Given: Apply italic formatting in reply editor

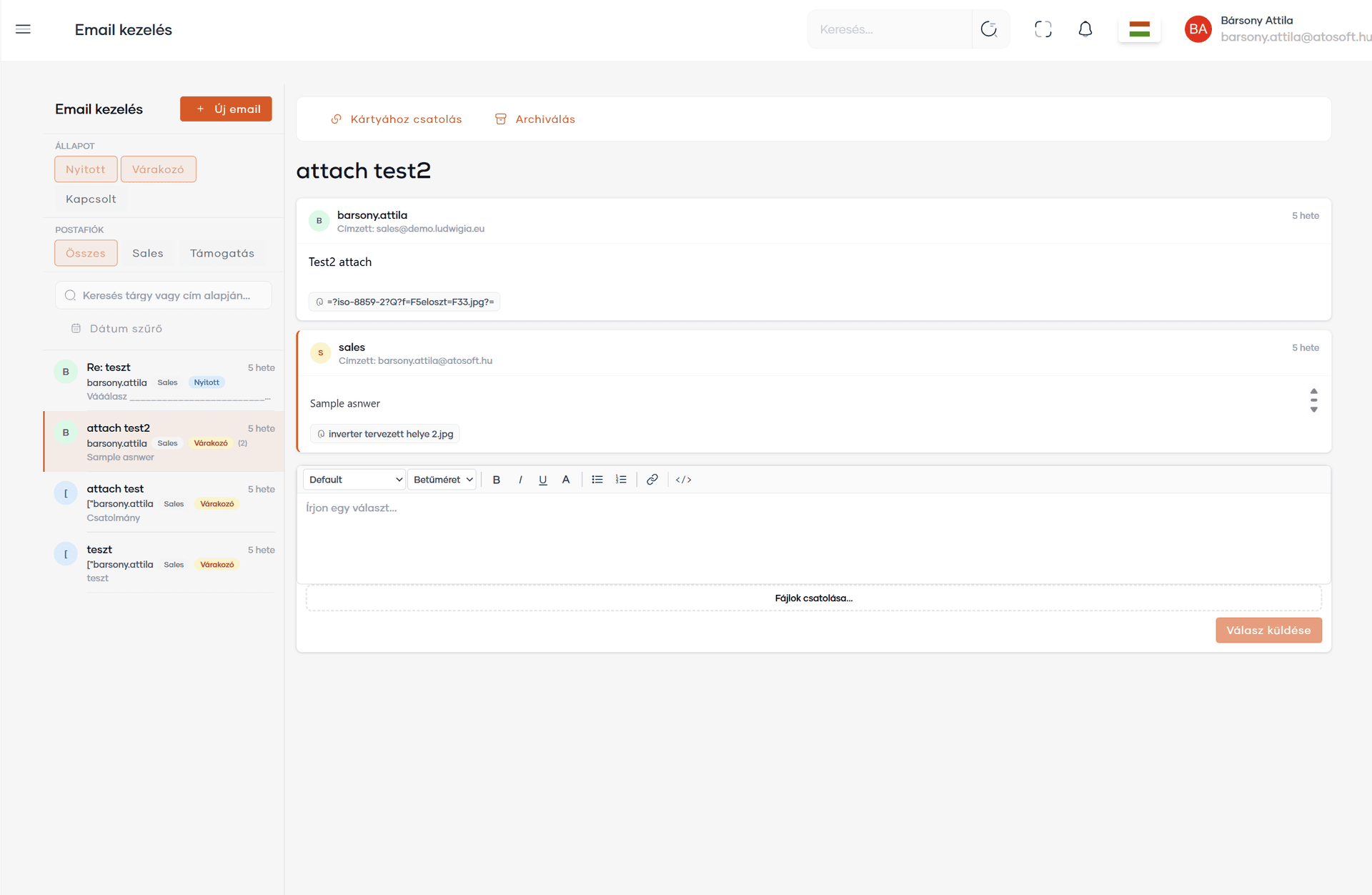Looking at the screenshot, I should coord(520,480).
